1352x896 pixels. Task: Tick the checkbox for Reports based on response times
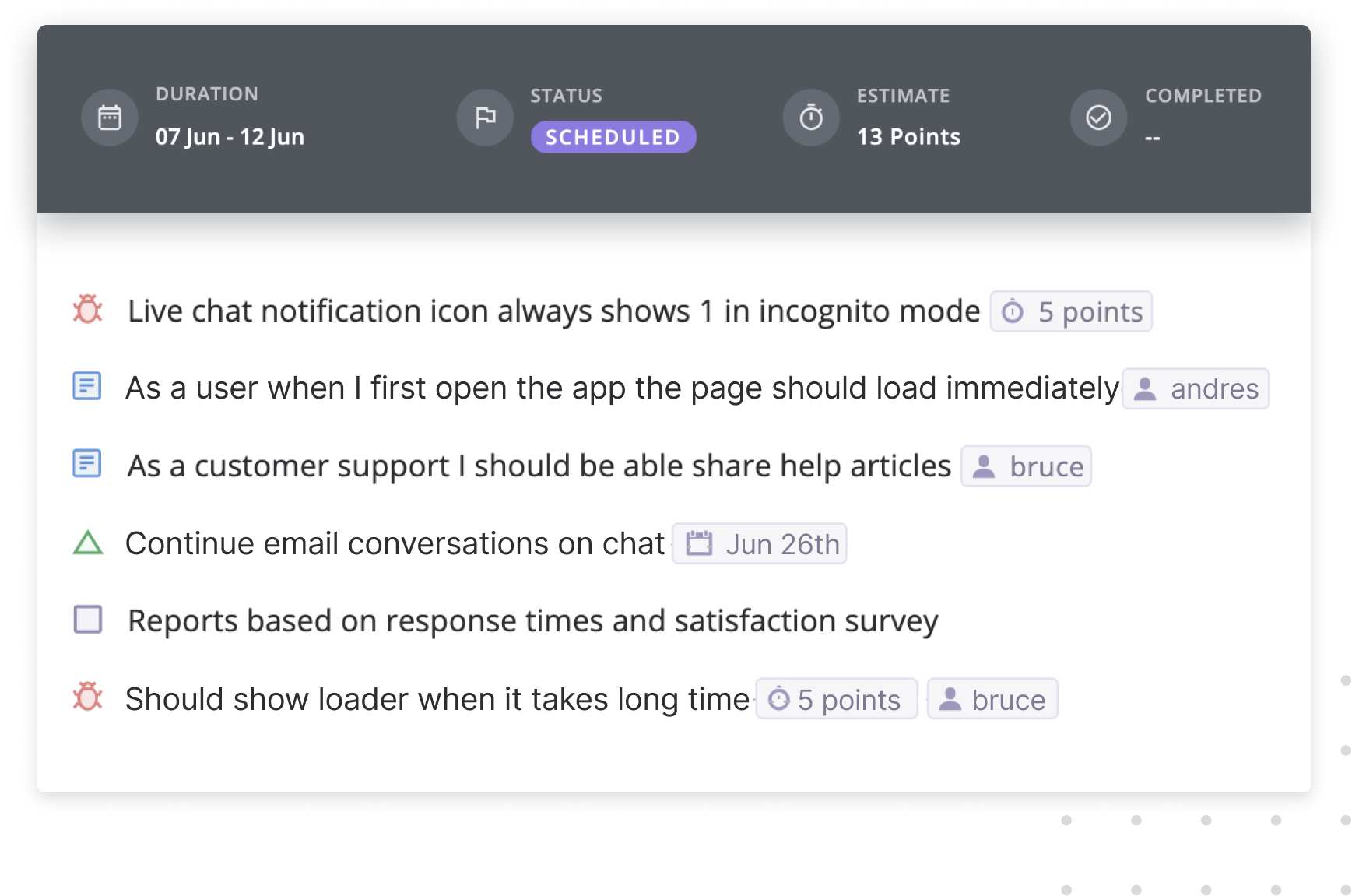88,620
